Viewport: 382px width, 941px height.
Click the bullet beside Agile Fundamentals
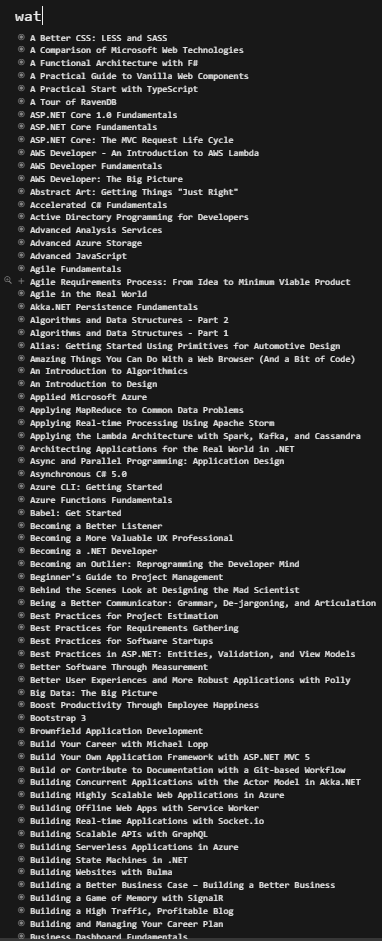pyautogui.click(x=22, y=268)
